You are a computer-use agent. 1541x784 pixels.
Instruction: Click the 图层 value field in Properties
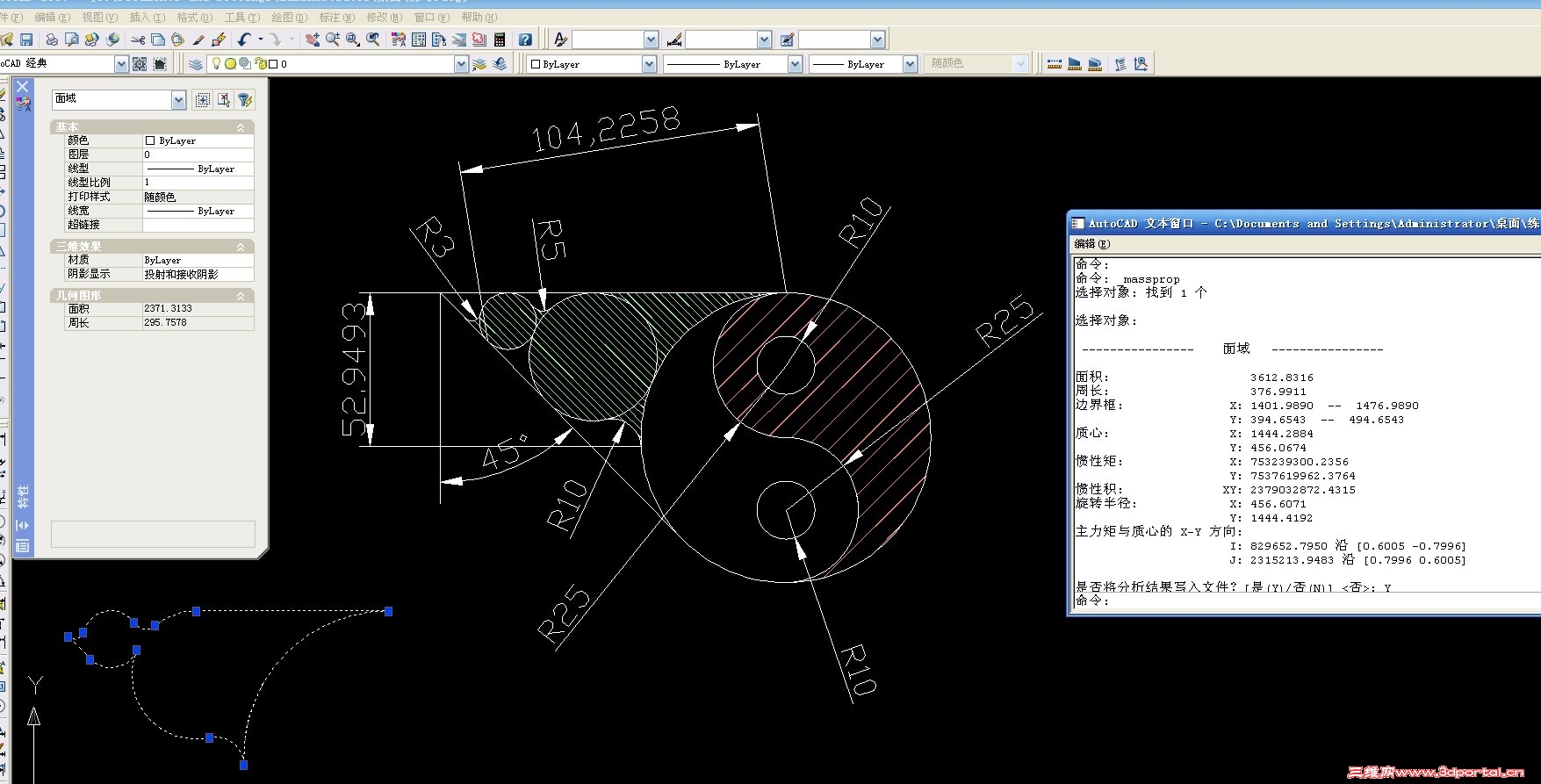[198, 155]
